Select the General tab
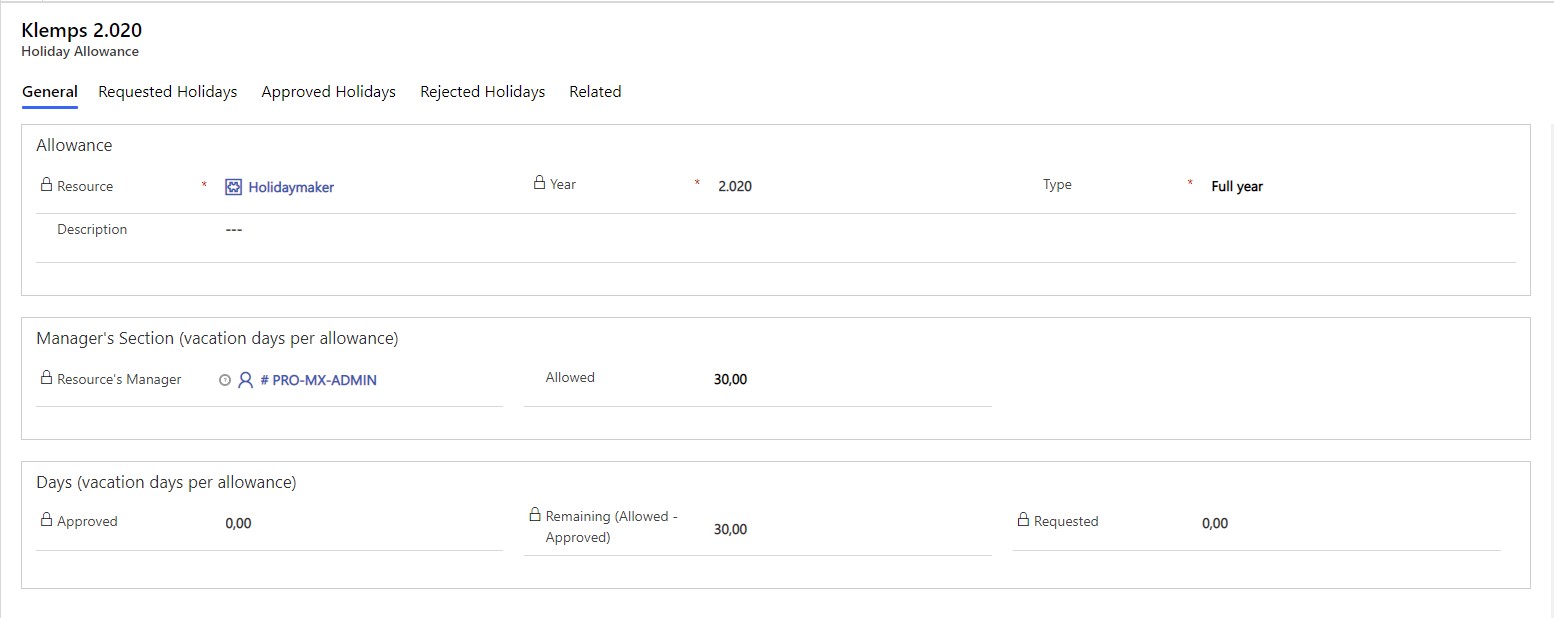Viewport: 1554px width, 618px height. (x=50, y=92)
